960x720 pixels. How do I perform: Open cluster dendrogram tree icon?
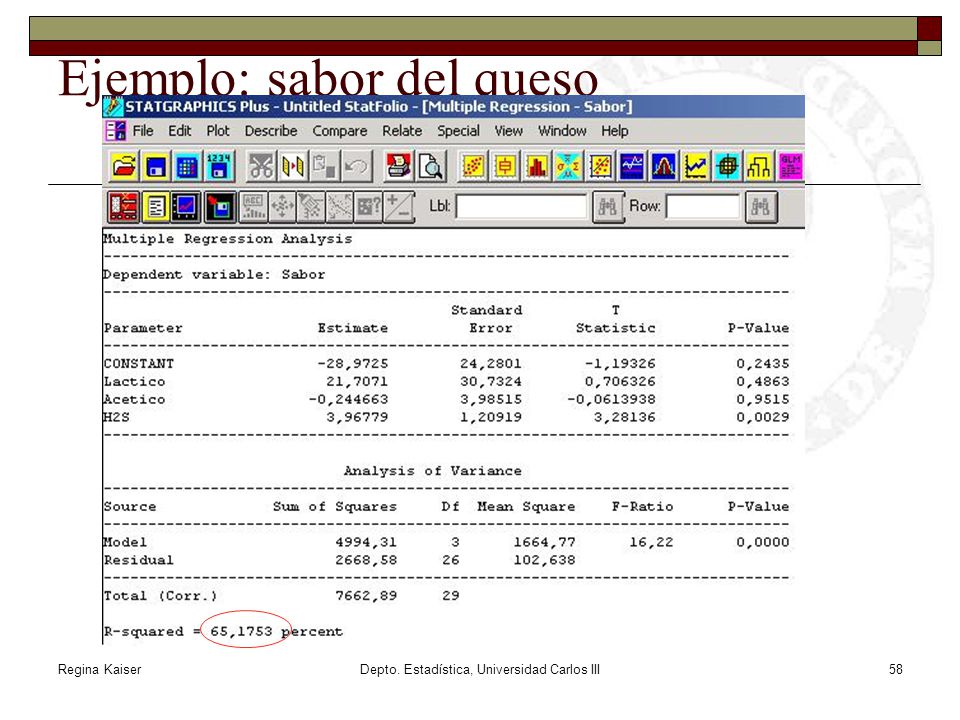(759, 166)
